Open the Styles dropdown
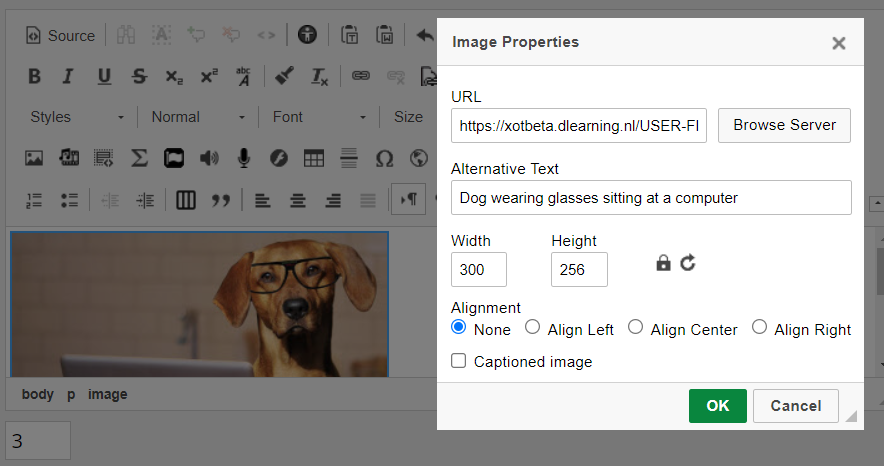The width and height of the screenshot is (884, 466). click(x=77, y=117)
